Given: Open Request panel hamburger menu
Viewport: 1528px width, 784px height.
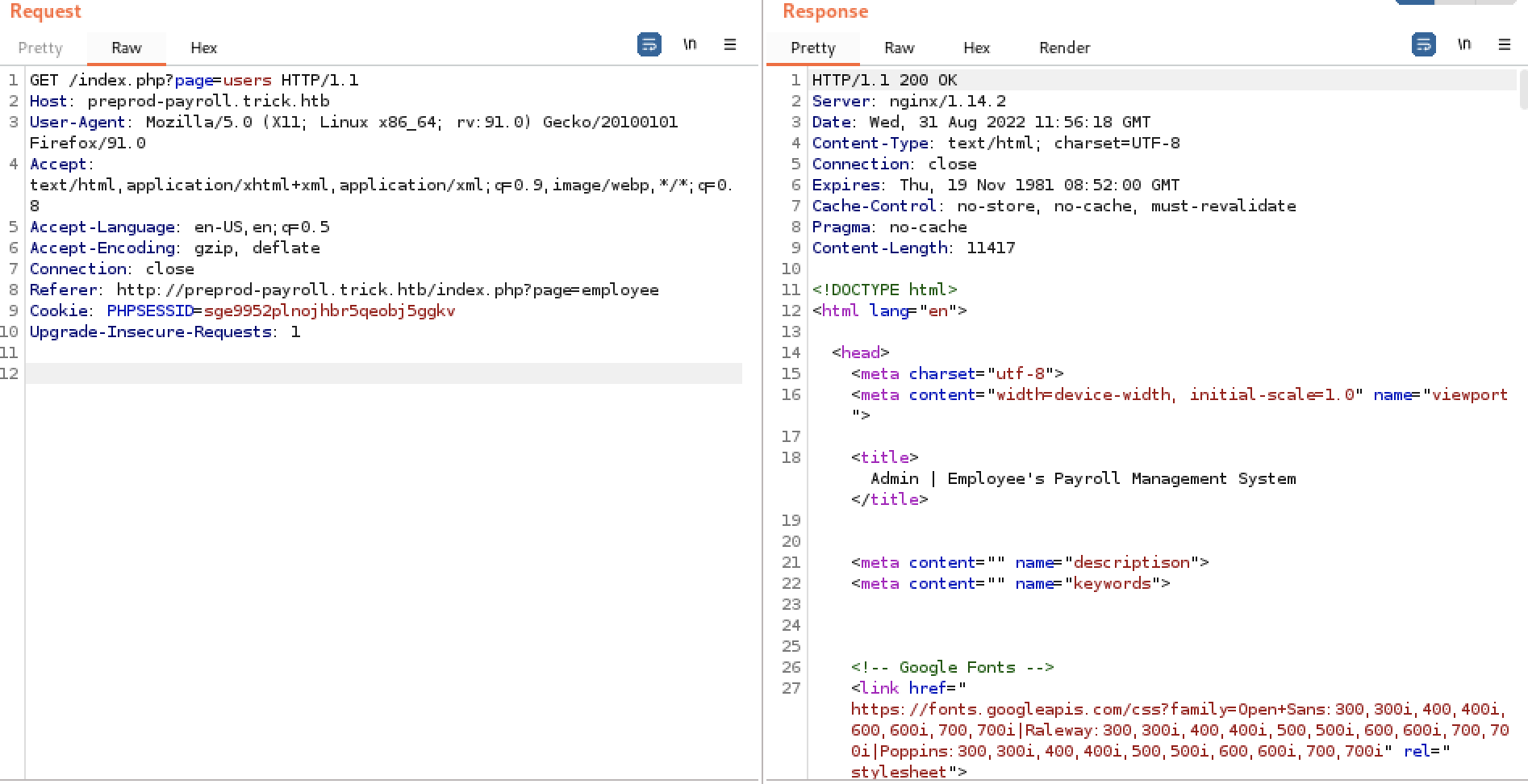Looking at the screenshot, I should (730, 44).
